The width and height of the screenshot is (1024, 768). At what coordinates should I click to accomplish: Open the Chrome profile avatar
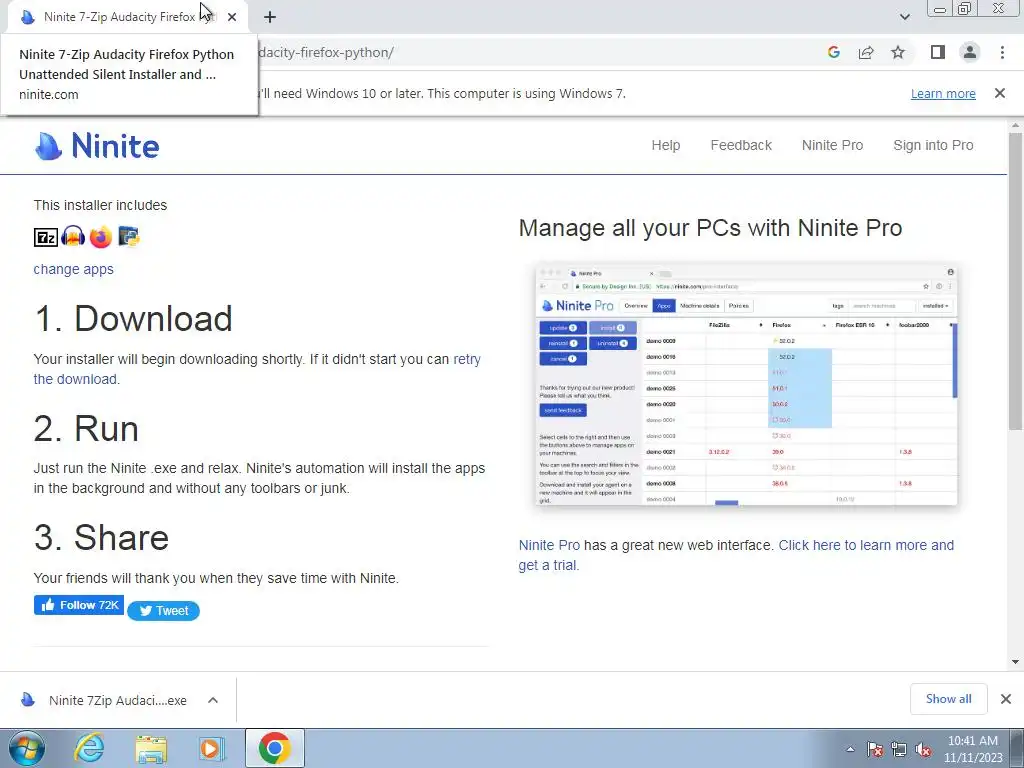970,52
